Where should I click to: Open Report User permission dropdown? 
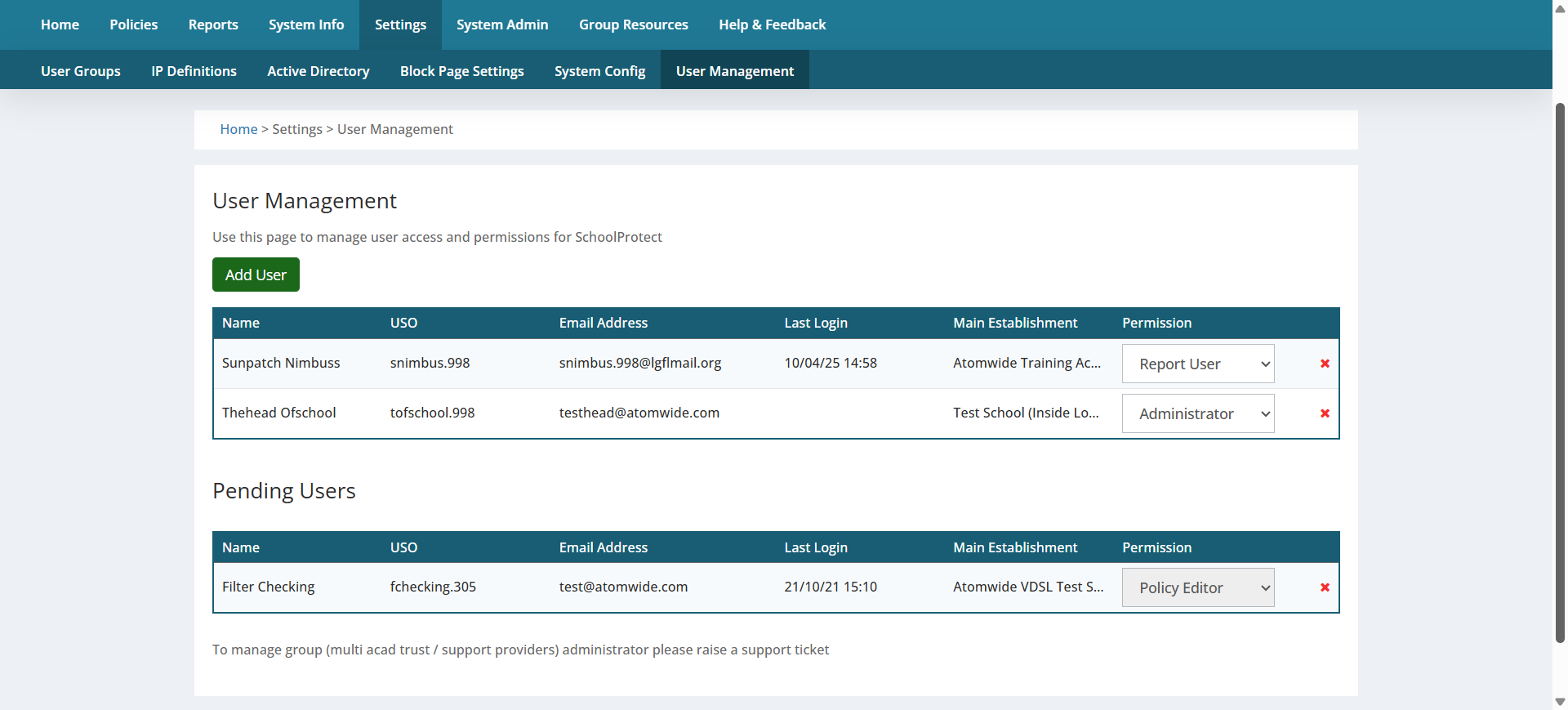click(x=1197, y=364)
